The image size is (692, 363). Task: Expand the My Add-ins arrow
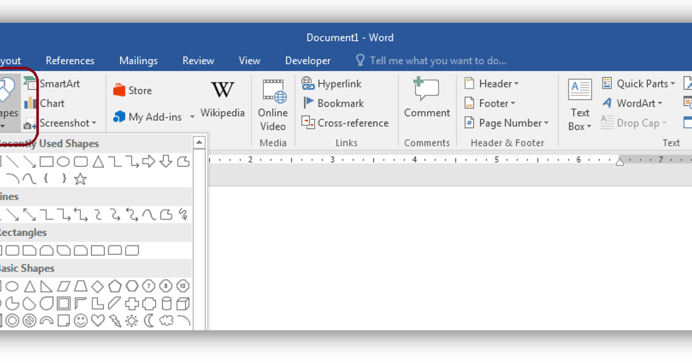click(x=192, y=117)
